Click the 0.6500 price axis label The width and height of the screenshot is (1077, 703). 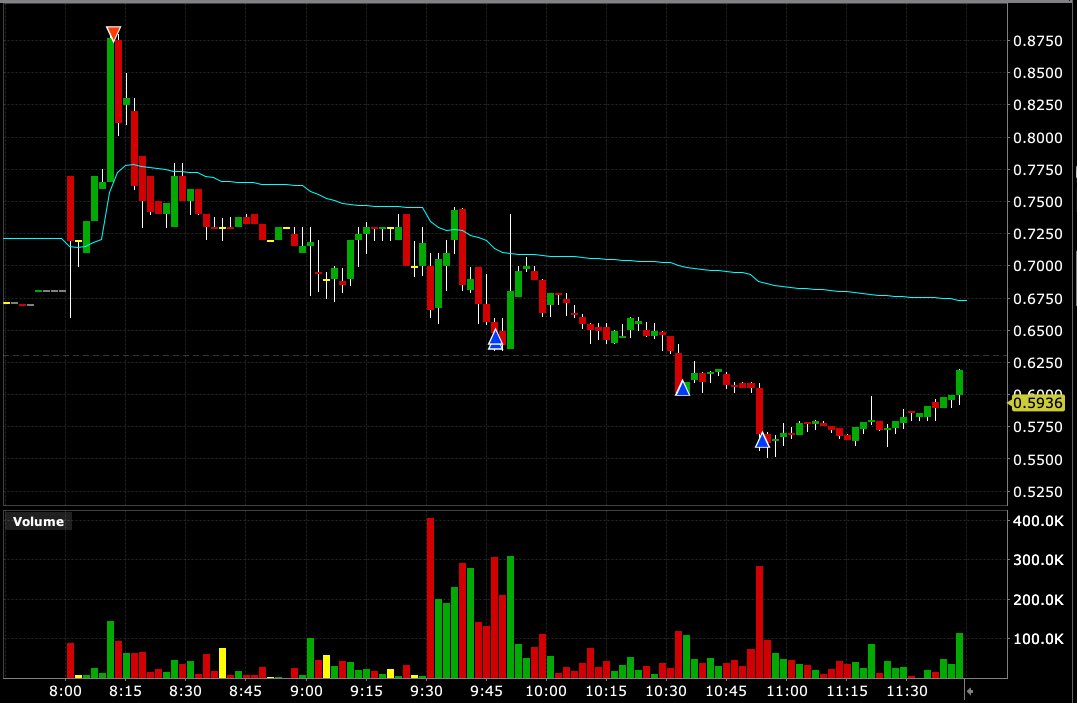(1038, 331)
